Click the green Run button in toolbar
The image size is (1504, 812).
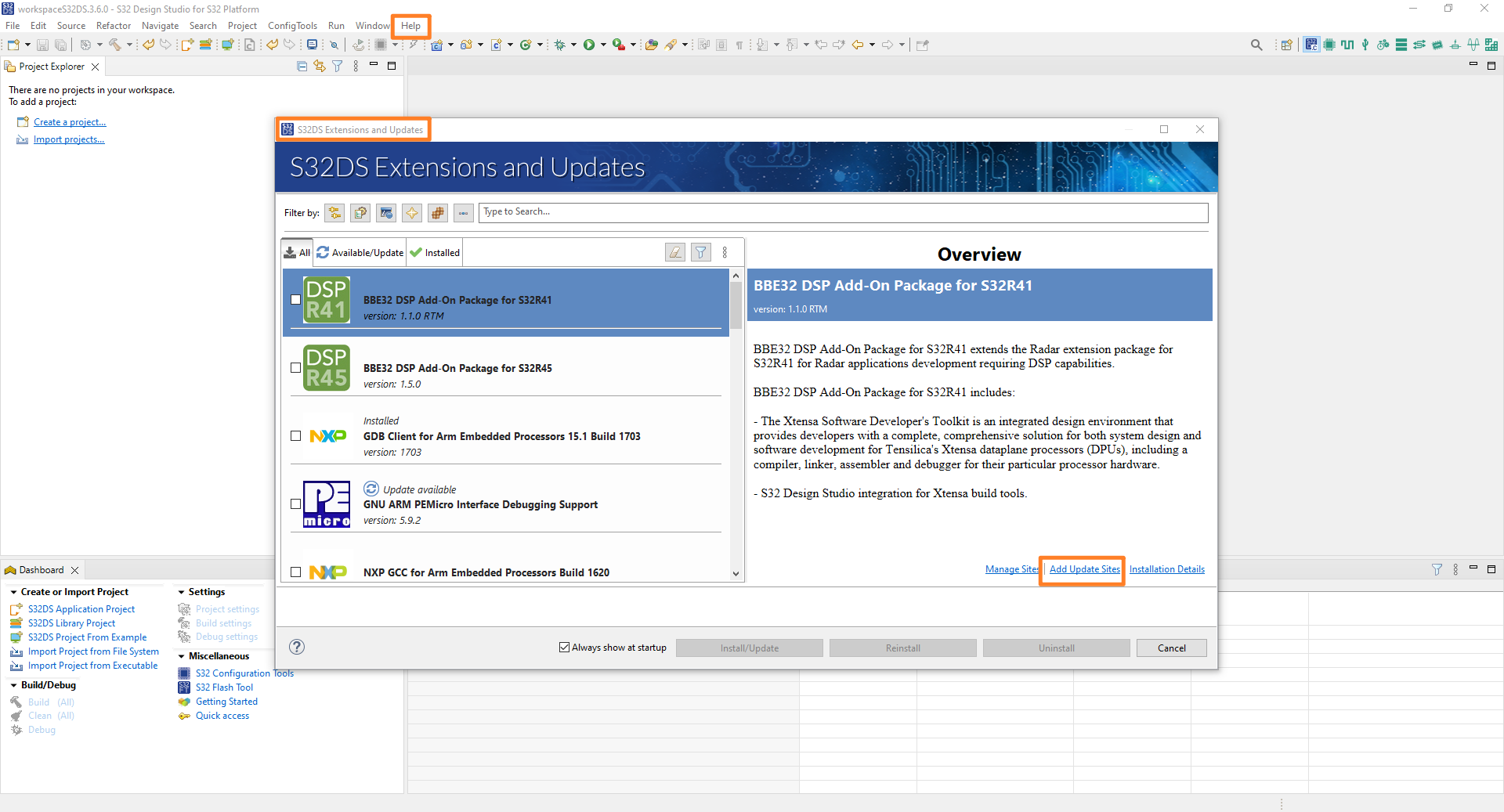point(589,45)
